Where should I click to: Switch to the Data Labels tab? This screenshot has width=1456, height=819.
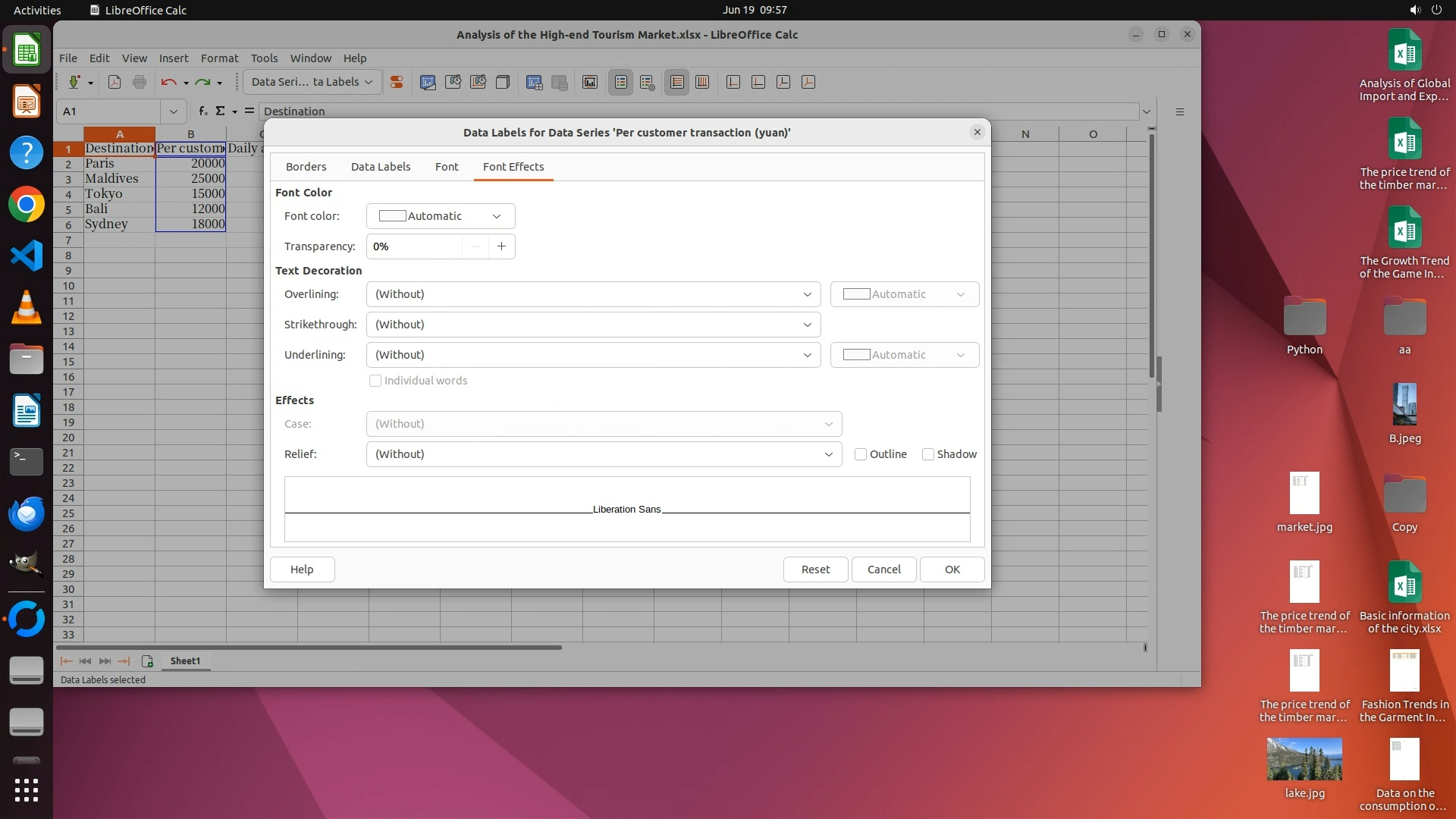(x=381, y=167)
